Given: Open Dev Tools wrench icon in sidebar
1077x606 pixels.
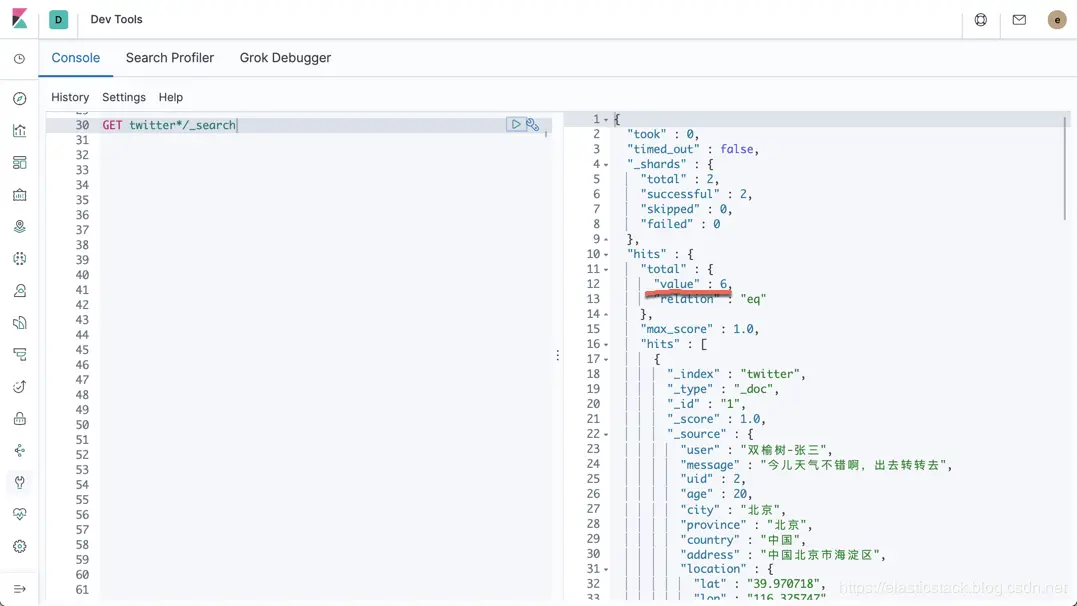Looking at the screenshot, I should click(x=19, y=482).
